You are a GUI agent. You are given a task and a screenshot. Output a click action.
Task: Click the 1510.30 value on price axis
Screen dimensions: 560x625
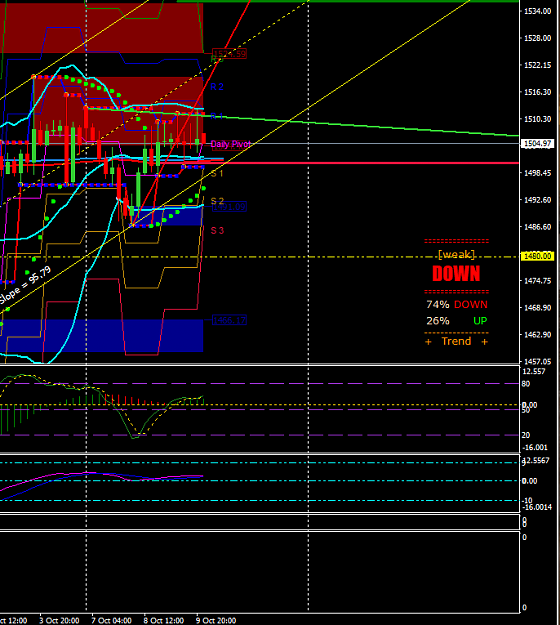tap(538, 119)
